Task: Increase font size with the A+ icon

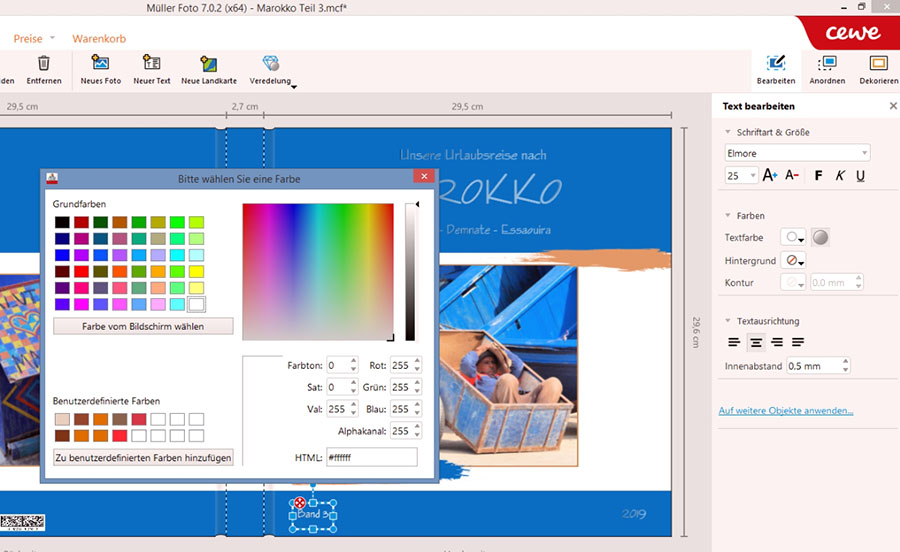Action: (x=770, y=175)
